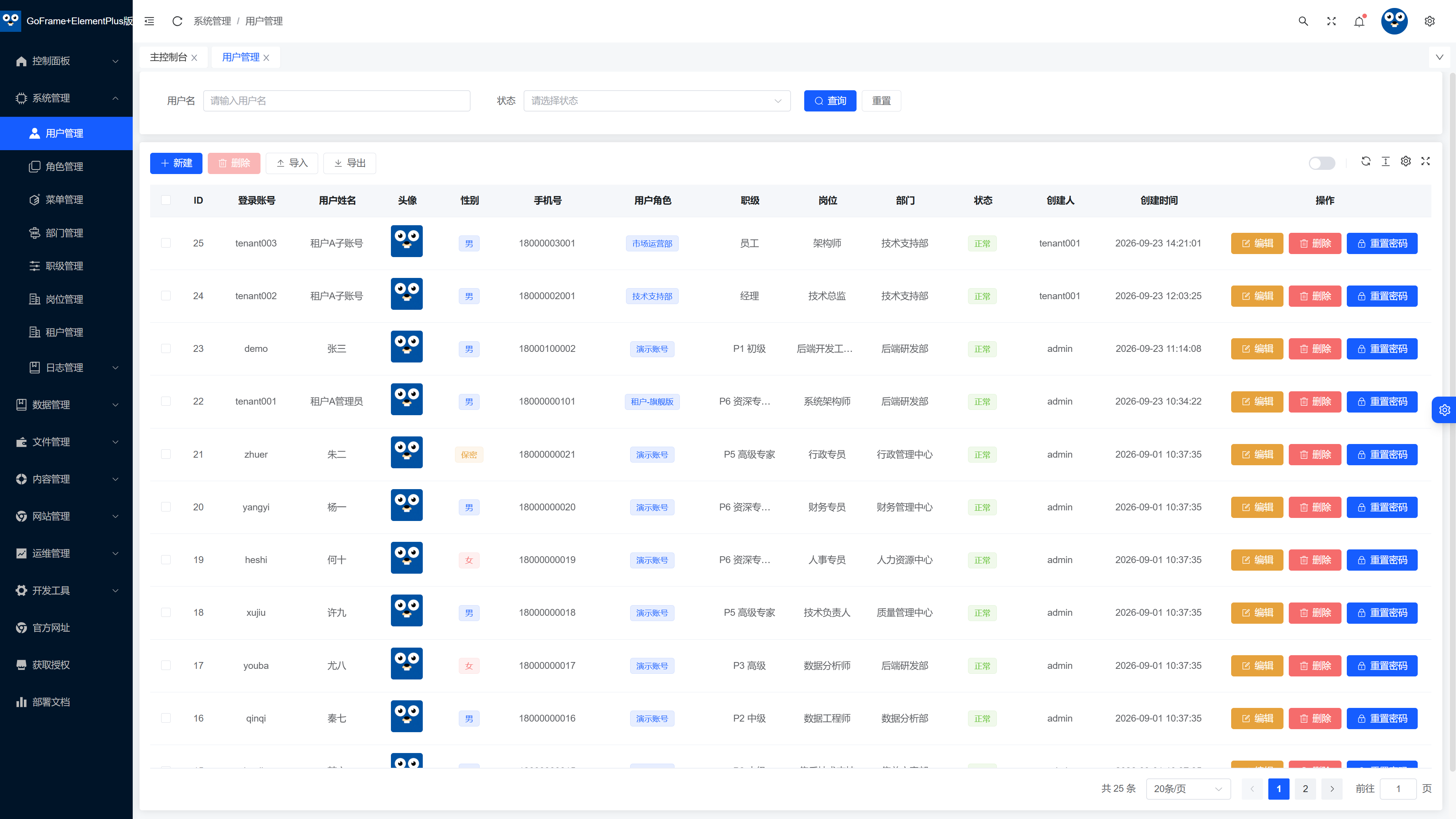This screenshot has height=819, width=1456.
Task: Check the select-all checkbox in table header
Action: click(166, 200)
